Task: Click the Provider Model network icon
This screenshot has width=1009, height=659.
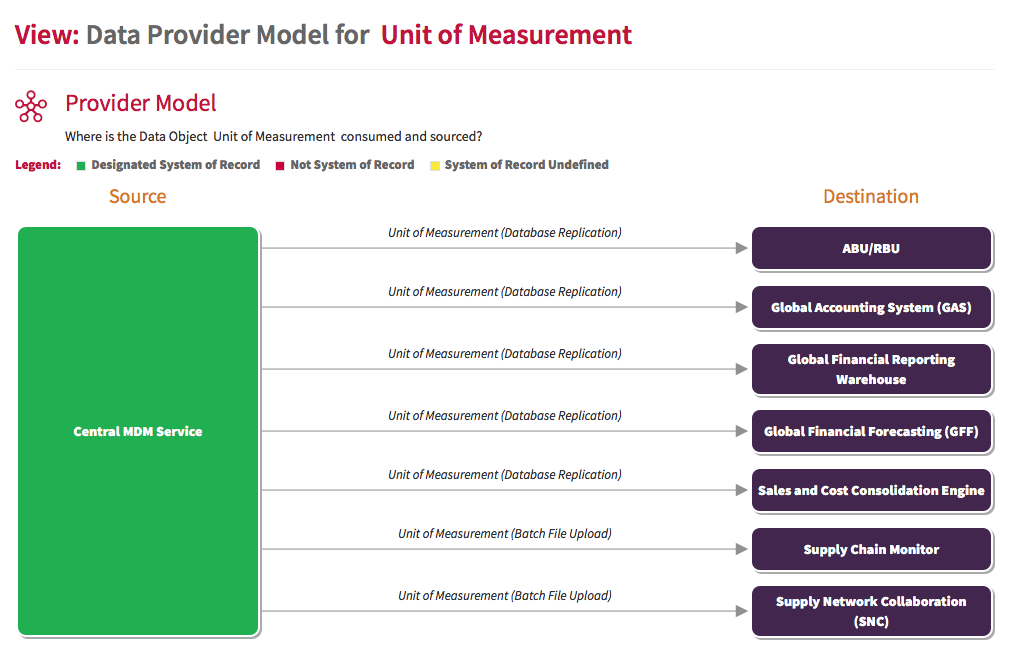Action: 31,106
